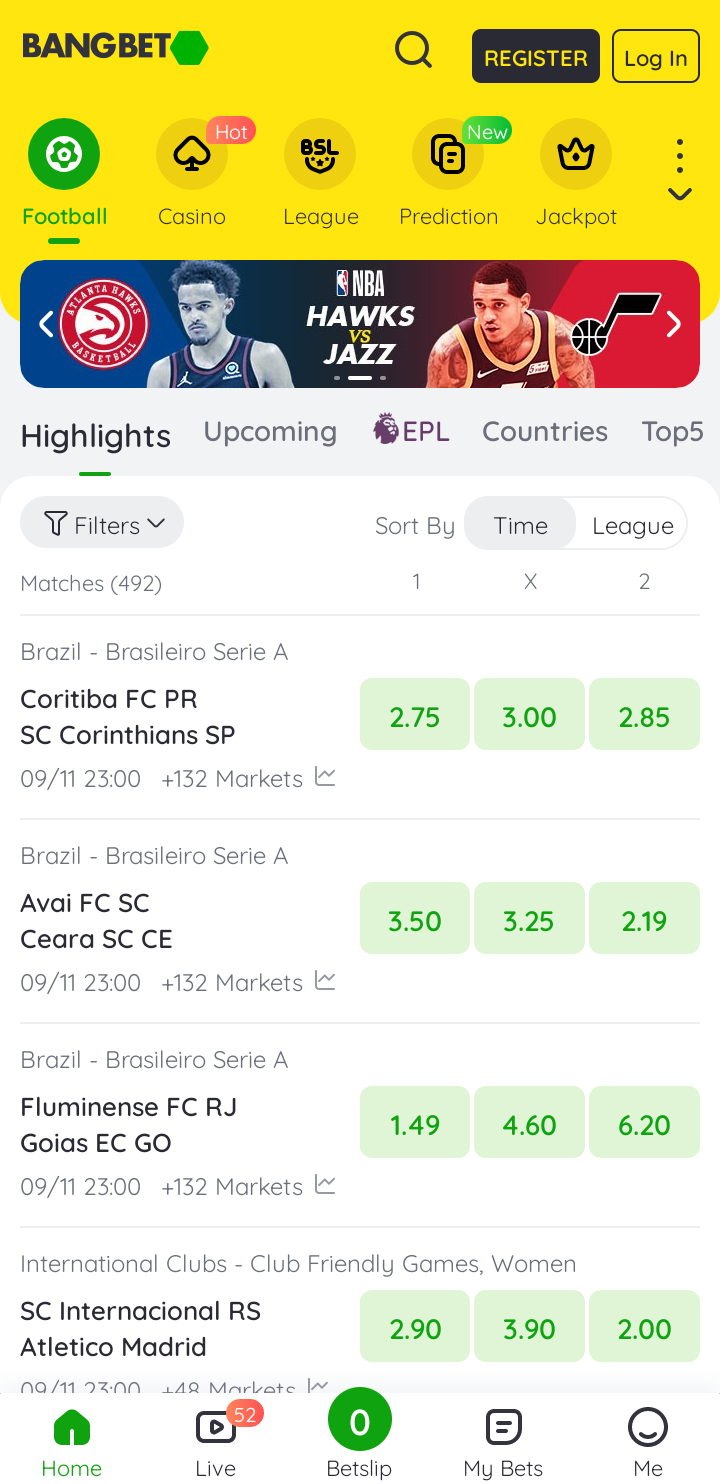View stats chart for Coritiba match
Viewport: 720px width, 1484px height.
tap(325, 777)
